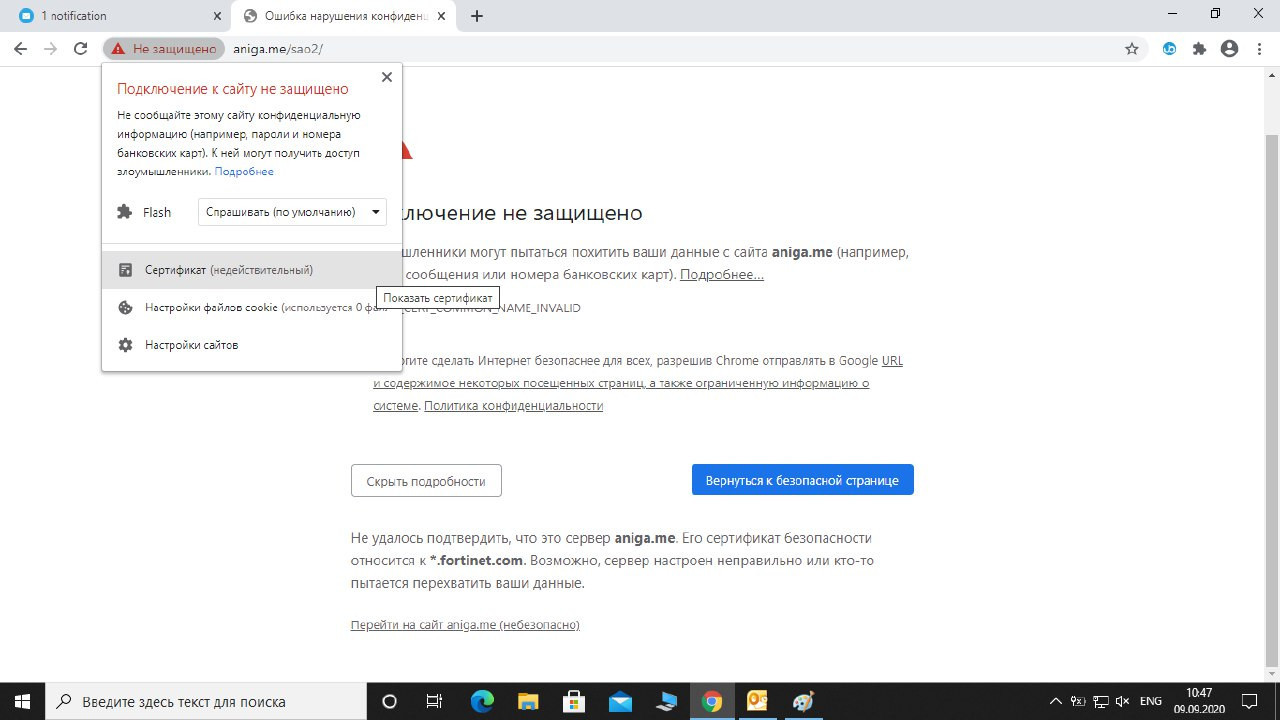Open a new tab with plus button

tap(477, 16)
